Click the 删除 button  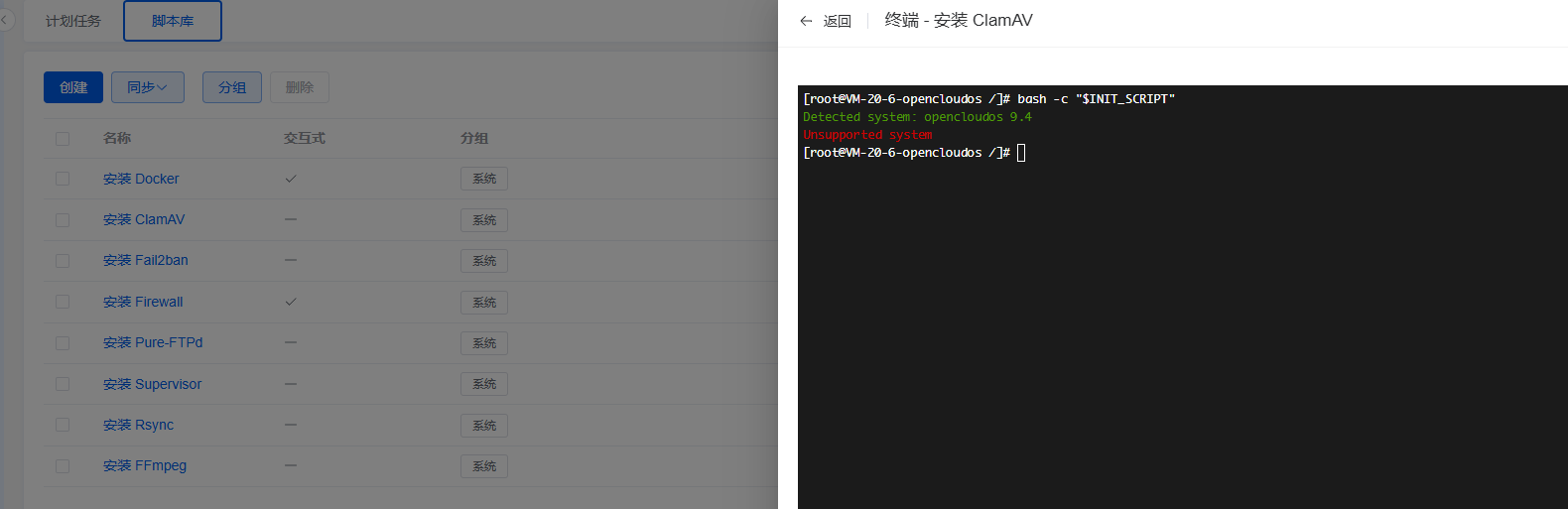click(300, 87)
